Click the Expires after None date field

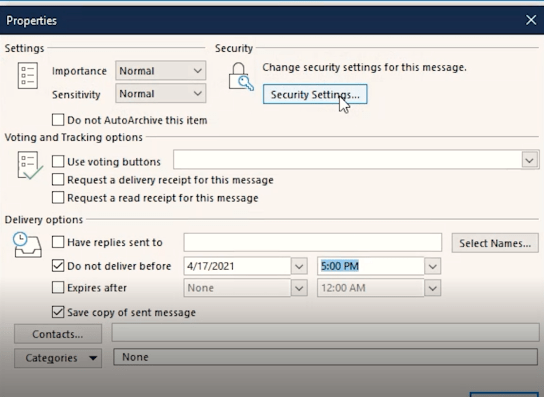(x=237, y=288)
